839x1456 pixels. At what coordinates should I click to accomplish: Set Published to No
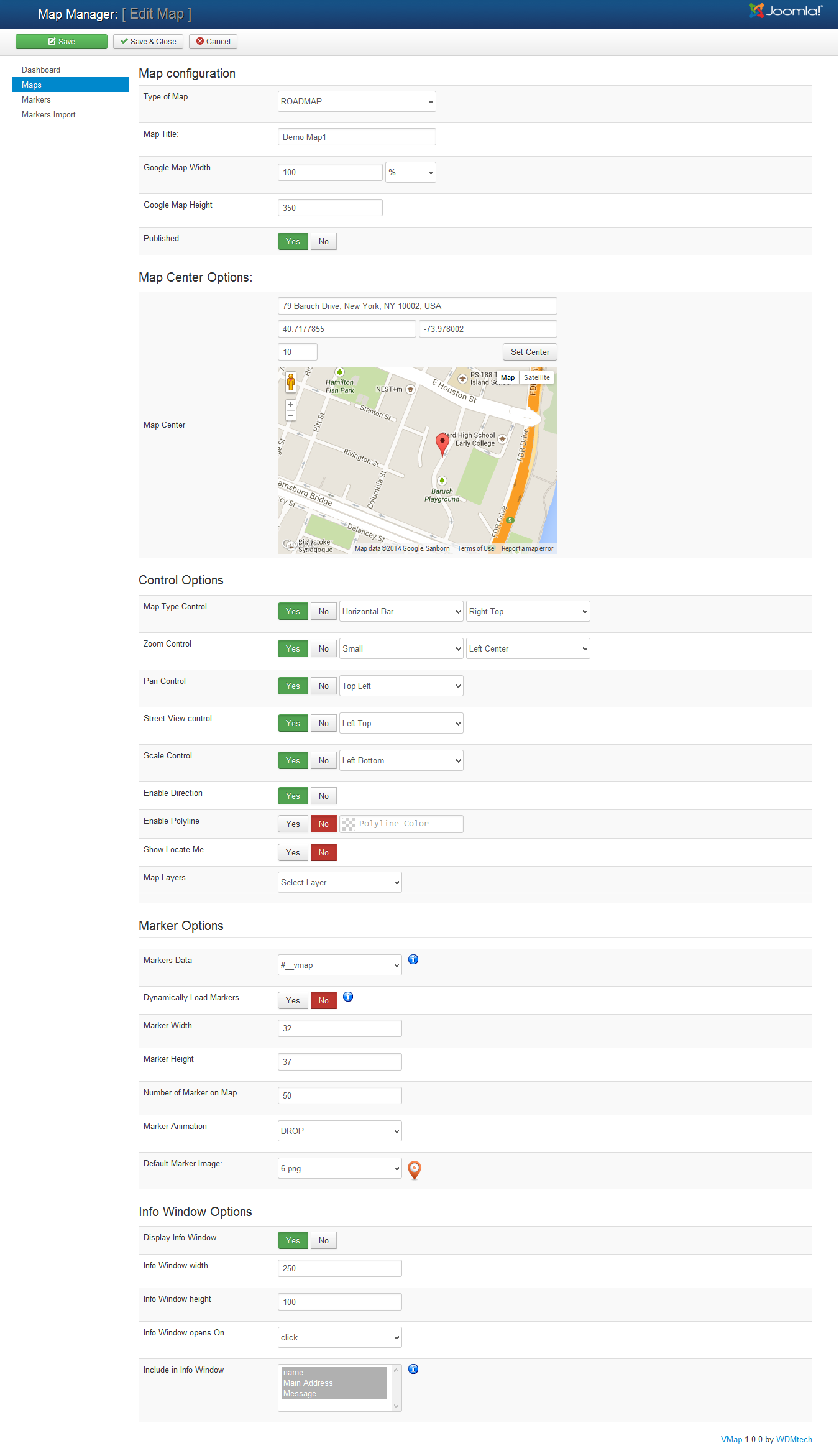tap(323, 241)
